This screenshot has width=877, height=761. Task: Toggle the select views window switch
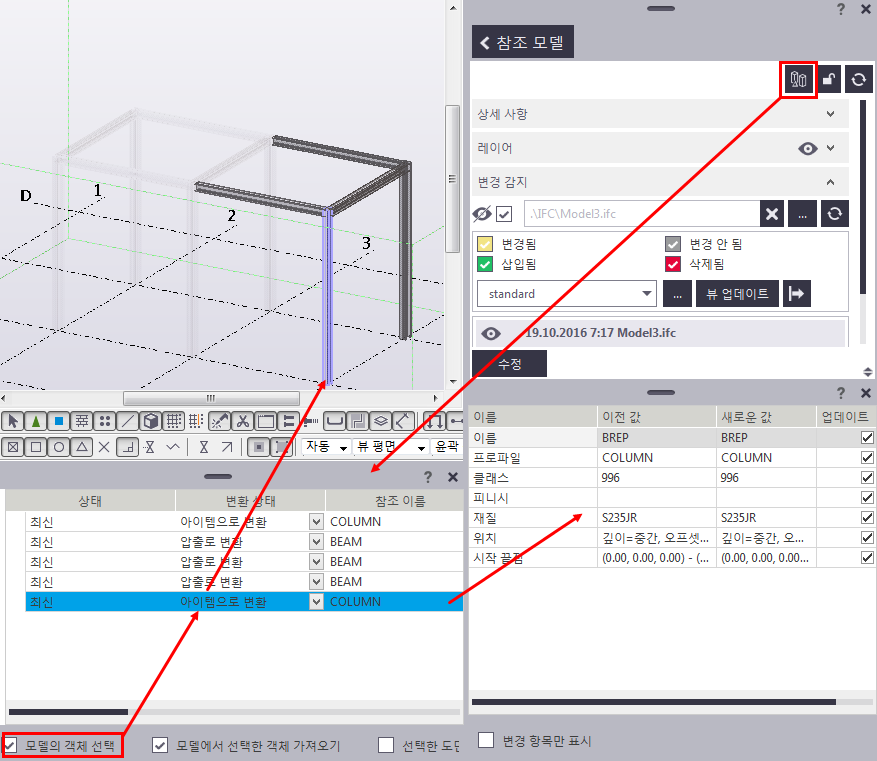click(266, 421)
